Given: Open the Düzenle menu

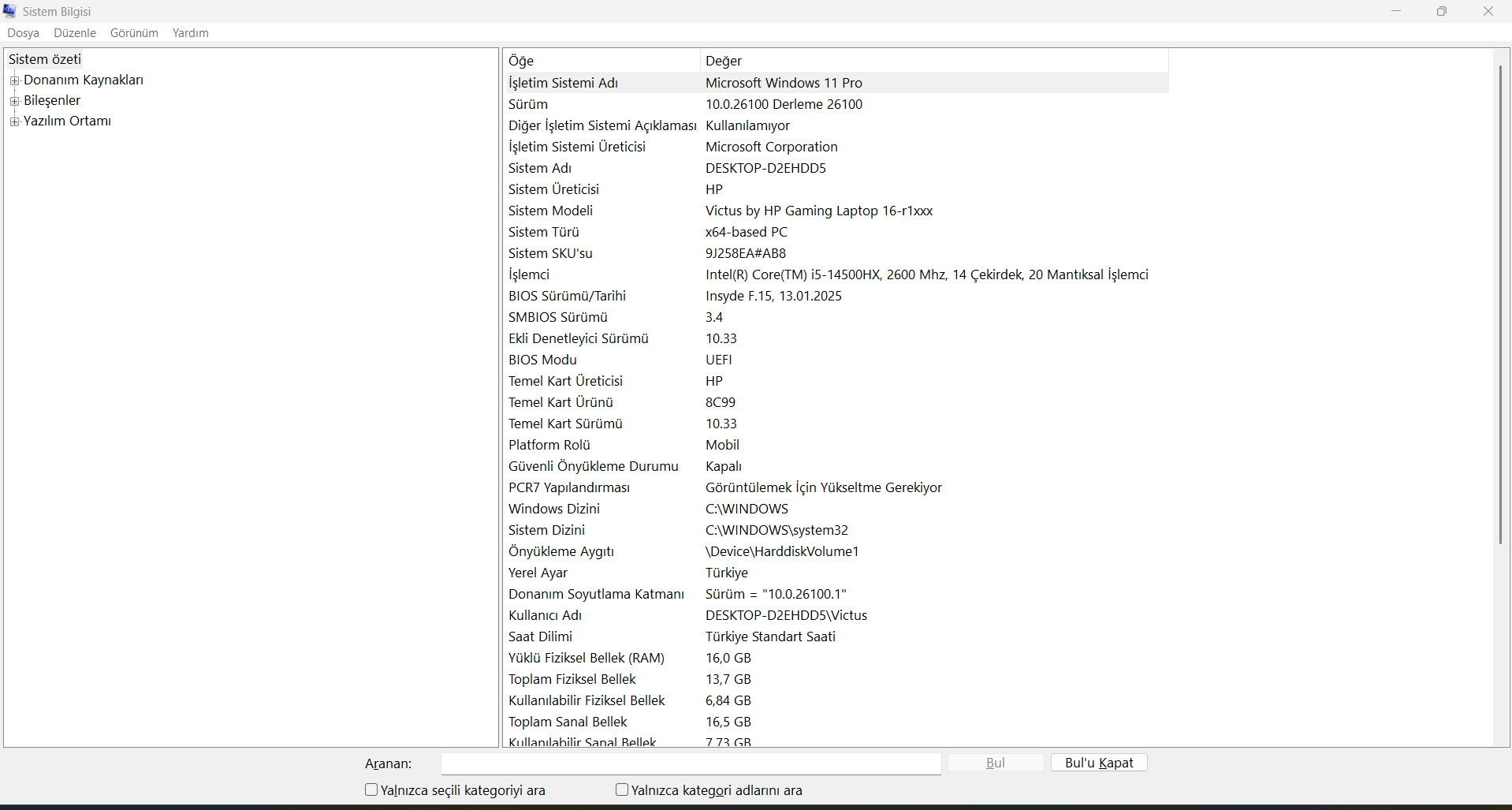Looking at the screenshot, I should coord(75,33).
